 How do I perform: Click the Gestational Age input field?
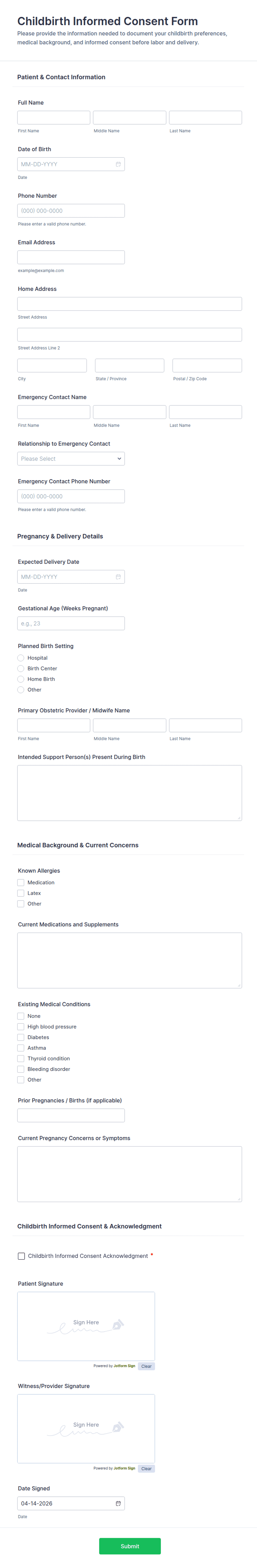71,623
